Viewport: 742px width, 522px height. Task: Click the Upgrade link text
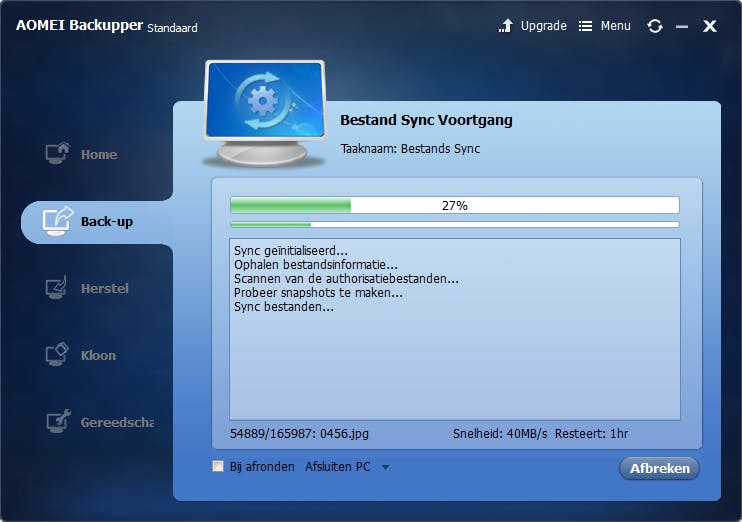point(543,26)
